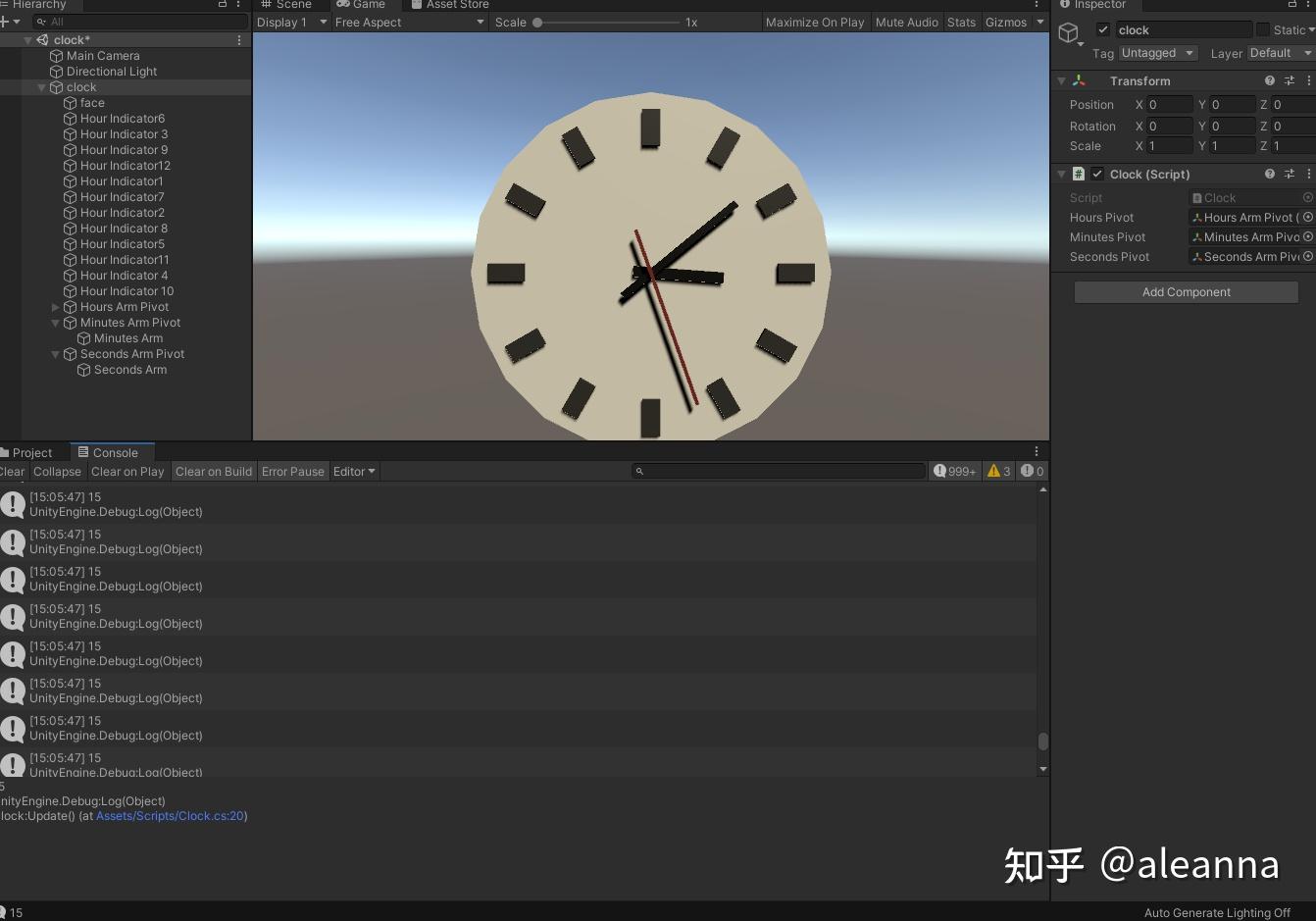Viewport: 1316px width, 921px height.
Task: Collapse the Minutes Arm Pivot tree item
Action: pyautogui.click(x=56, y=323)
